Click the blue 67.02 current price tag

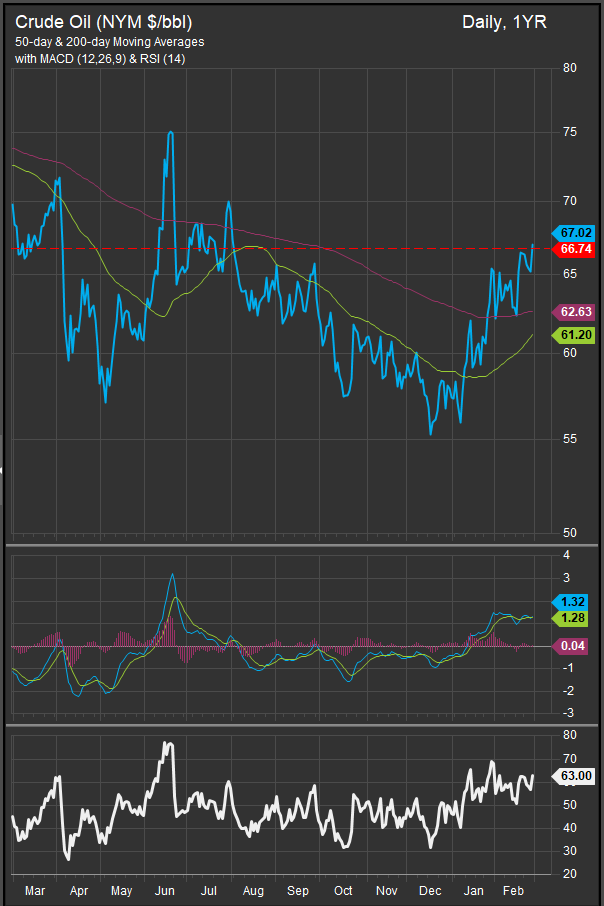coord(577,231)
